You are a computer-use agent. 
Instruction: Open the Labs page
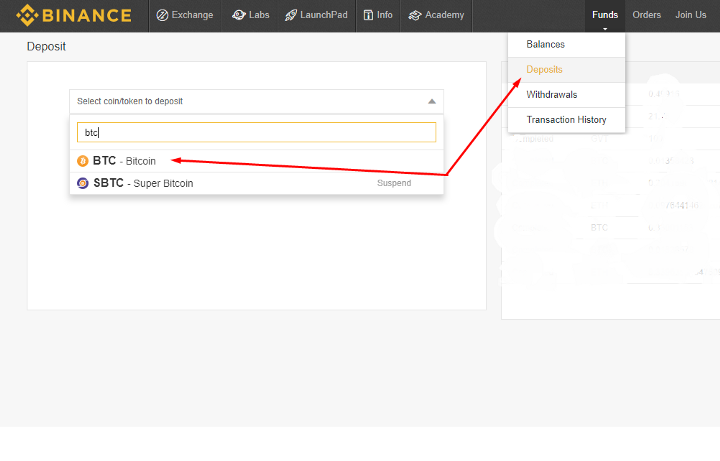(251, 15)
